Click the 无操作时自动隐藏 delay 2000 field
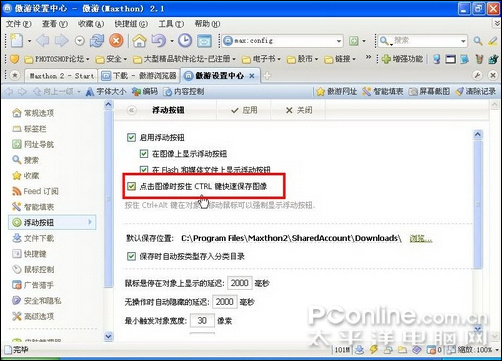502x361 pixels. click(224, 302)
